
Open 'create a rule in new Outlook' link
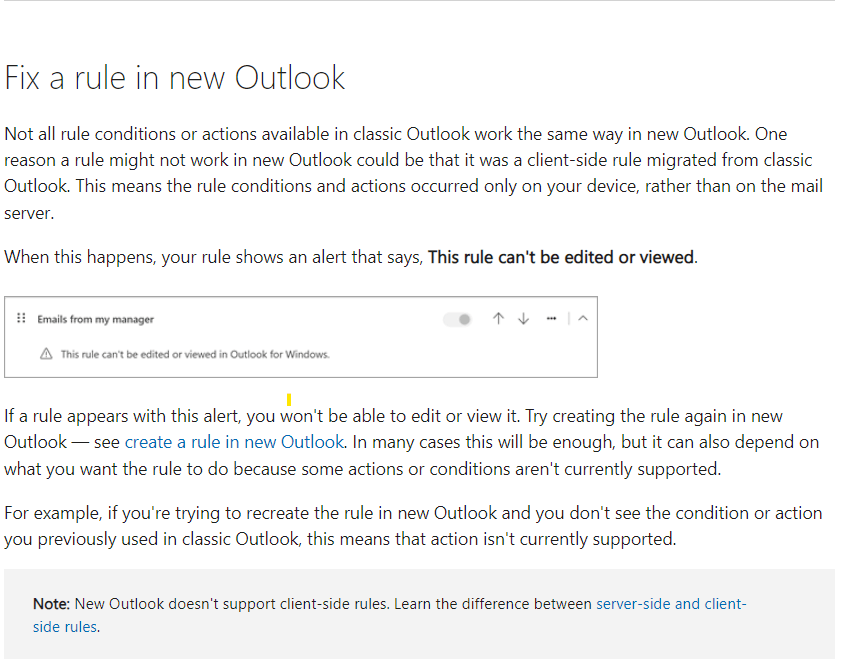235,441
